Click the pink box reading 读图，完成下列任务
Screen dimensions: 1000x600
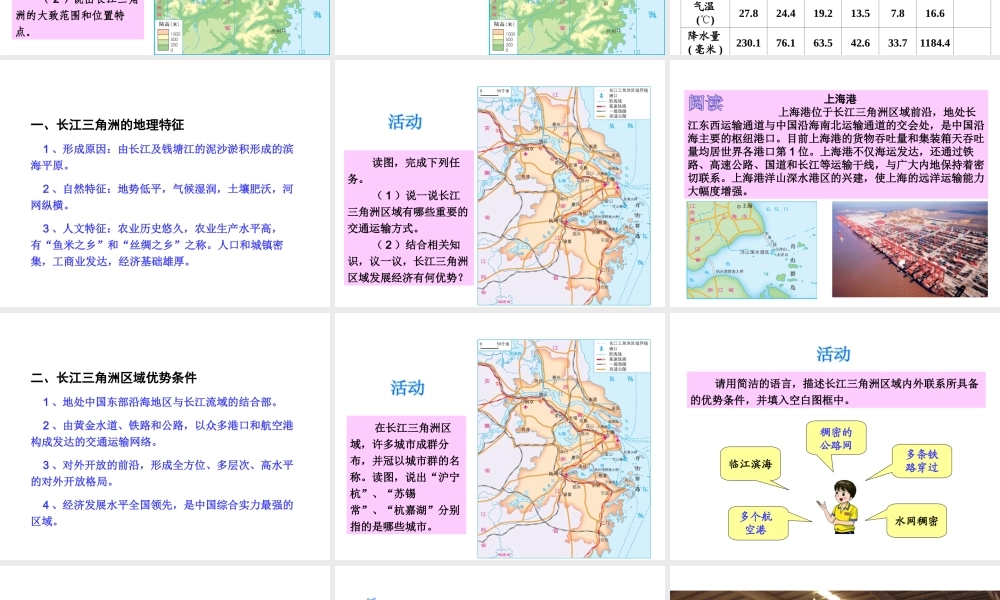408,218
